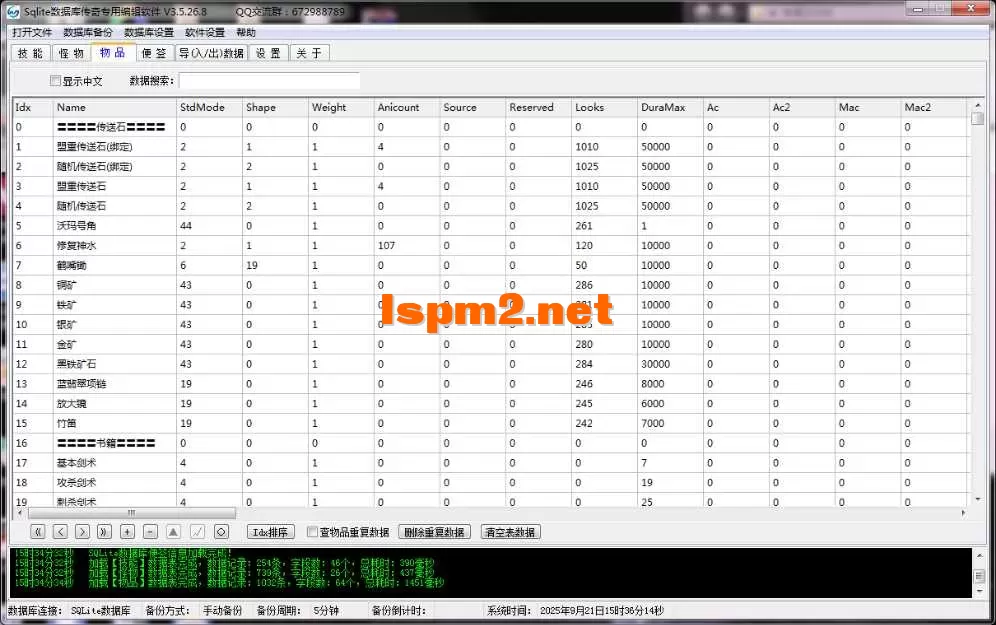
Task: Advance to the next record arrow icon
Action: pos(82,531)
